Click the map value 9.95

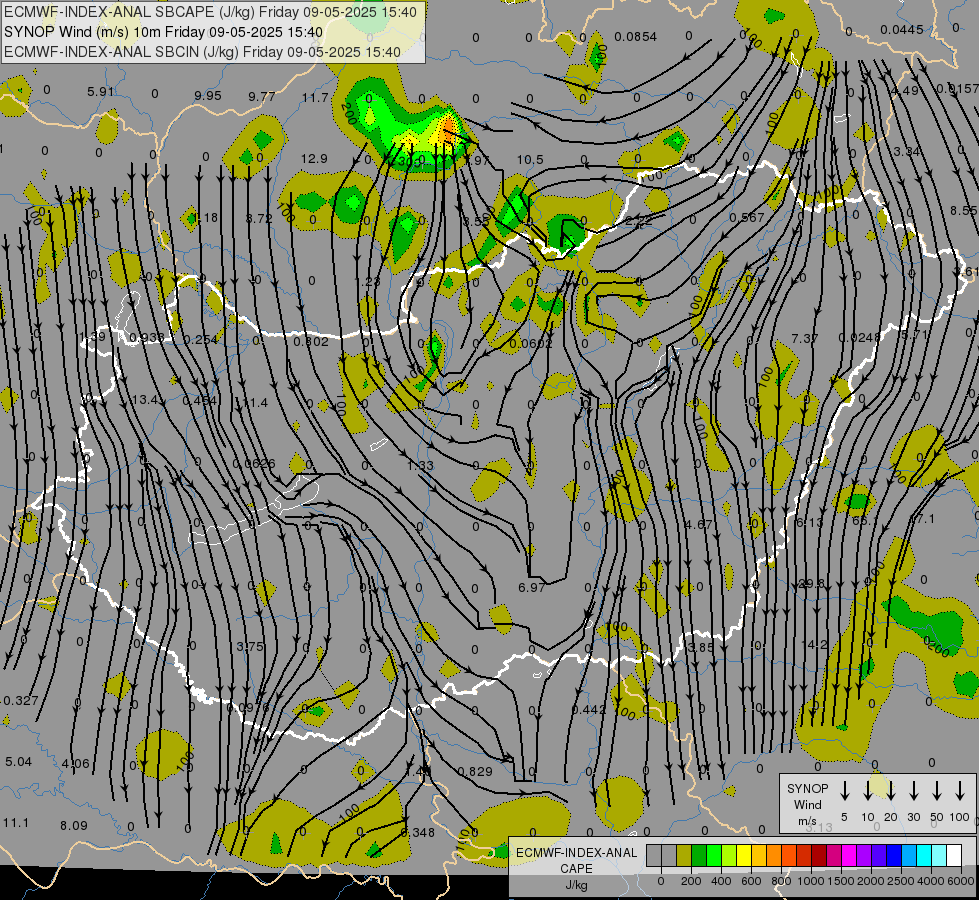(x=208, y=96)
